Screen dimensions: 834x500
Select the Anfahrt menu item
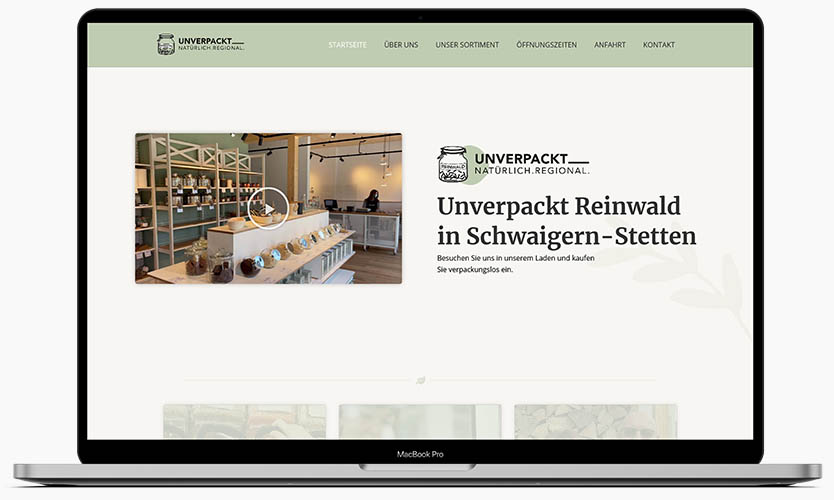610,45
